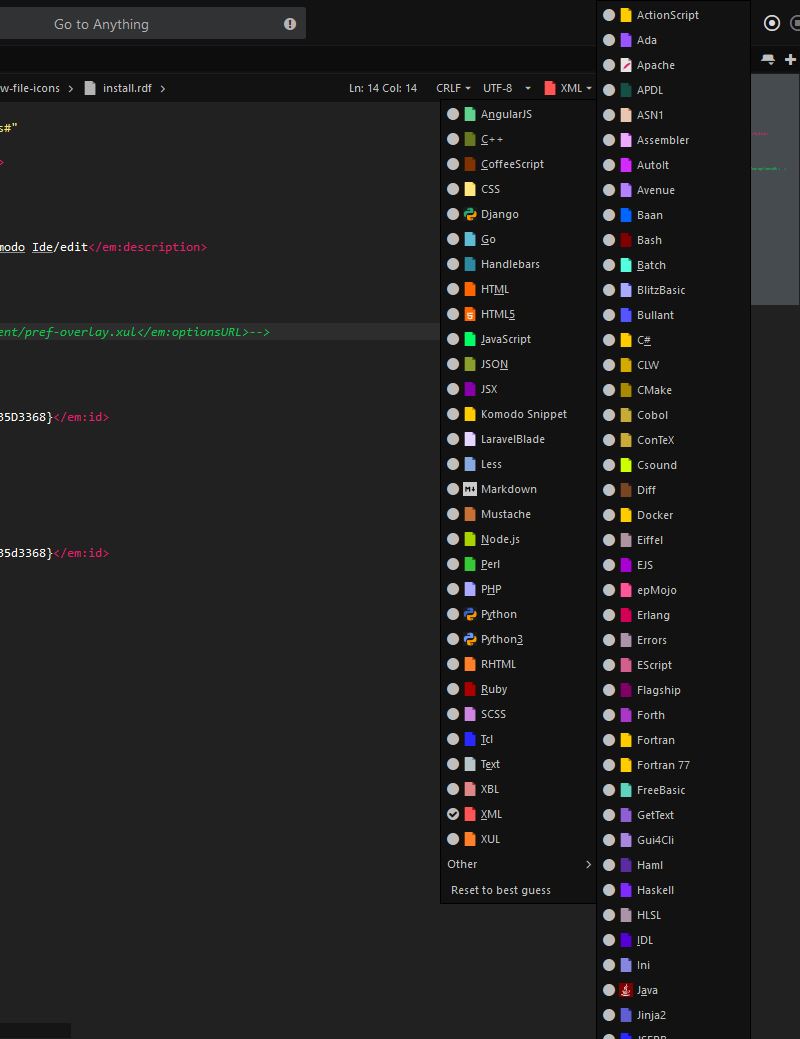Click the HTML5 shield file icon
The width and height of the screenshot is (800, 1039).
pyautogui.click(x=470, y=314)
